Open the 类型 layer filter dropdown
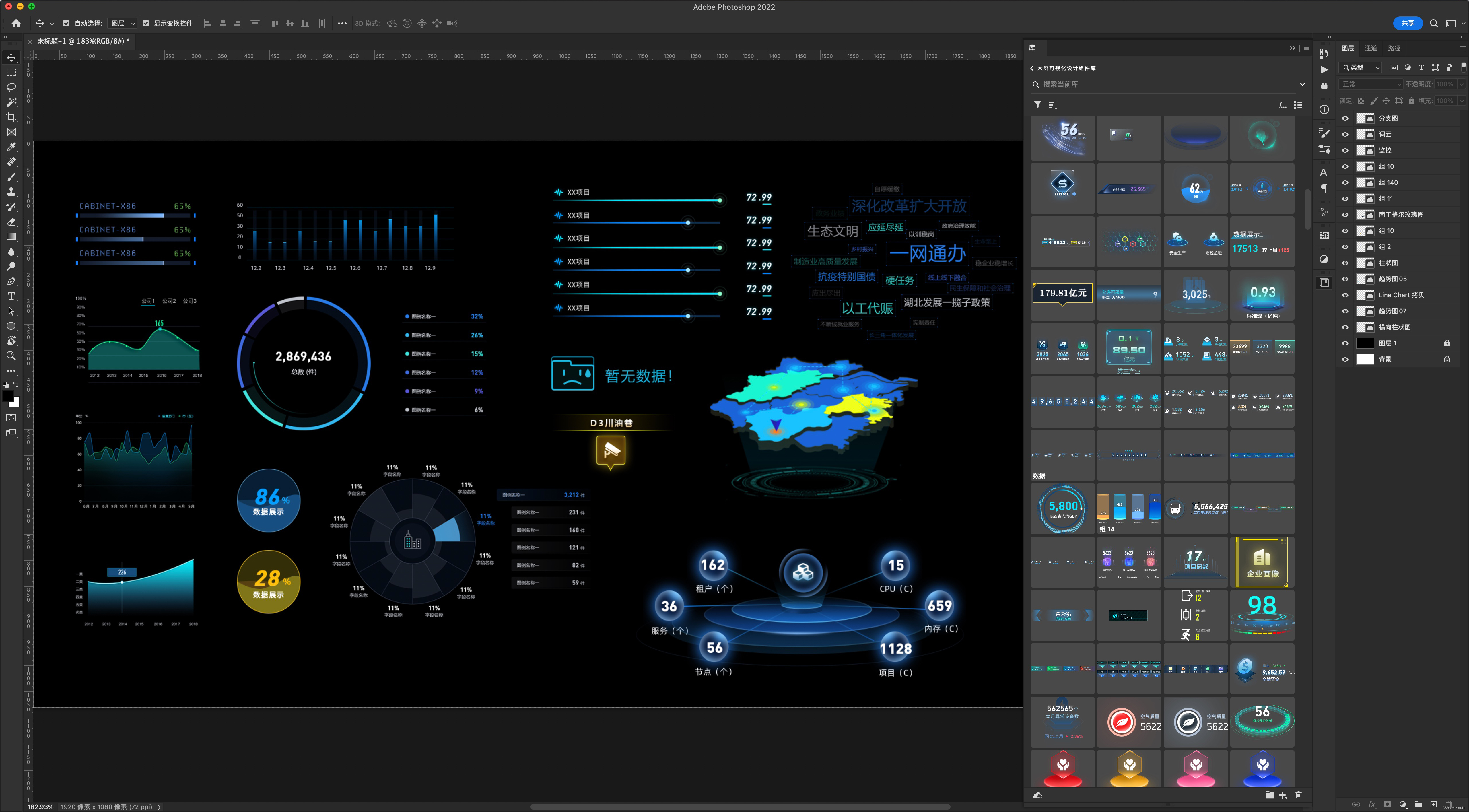Viewport: 1469px width, 812px height. coord(1361,67)
